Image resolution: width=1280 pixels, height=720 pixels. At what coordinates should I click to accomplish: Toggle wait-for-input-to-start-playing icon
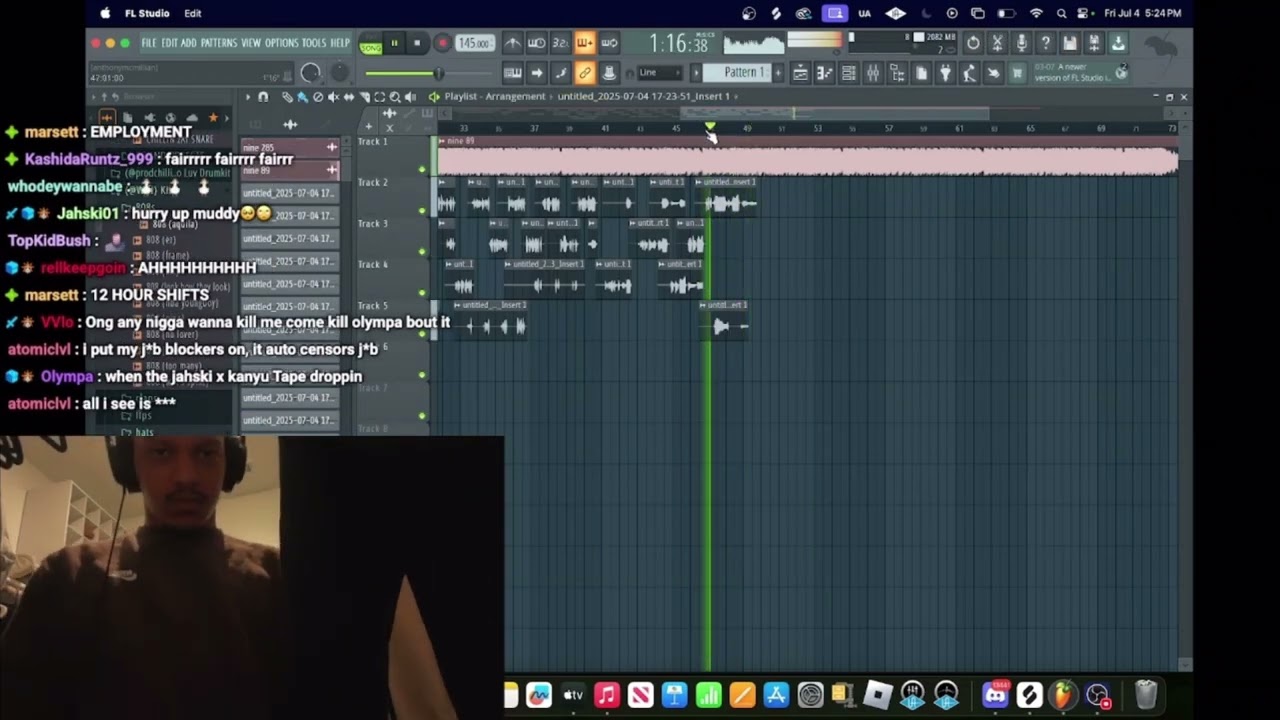[536, 43]
